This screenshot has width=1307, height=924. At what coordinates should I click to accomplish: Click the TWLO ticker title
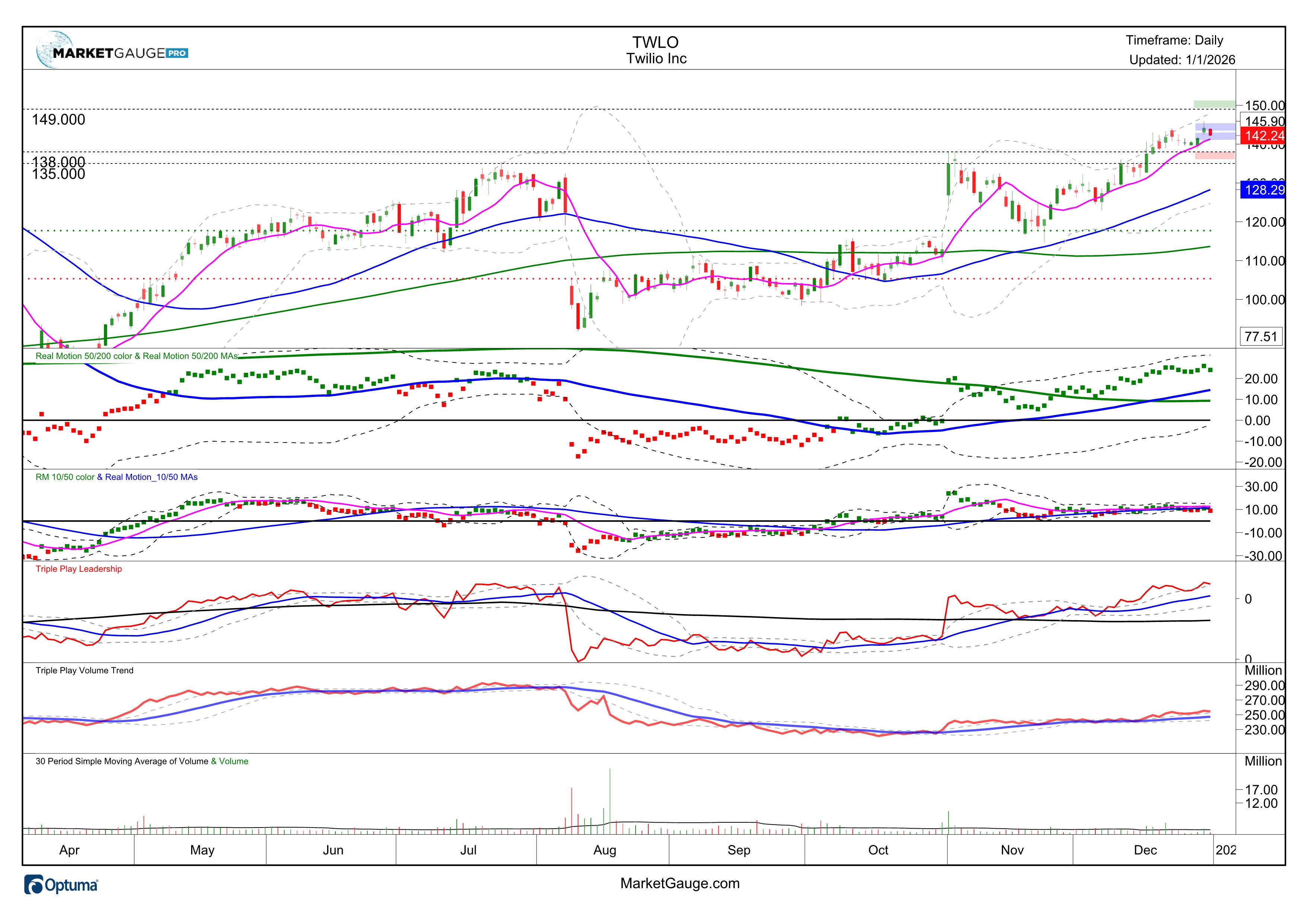click(x=656, y=43)
